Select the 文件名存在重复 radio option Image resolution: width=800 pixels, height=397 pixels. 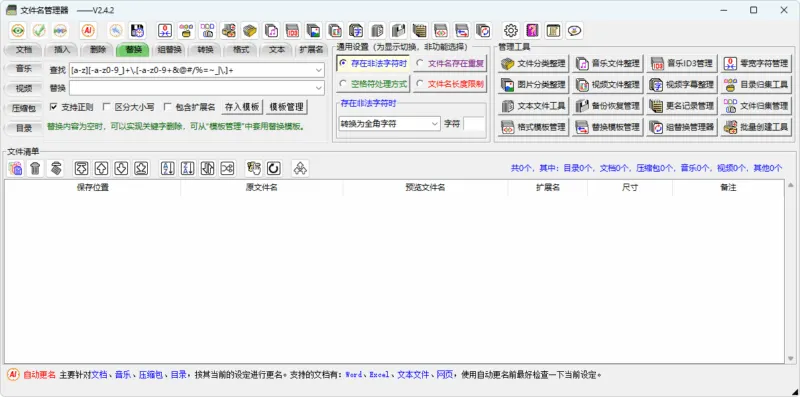pyautogui.click(x=449, y=63)
